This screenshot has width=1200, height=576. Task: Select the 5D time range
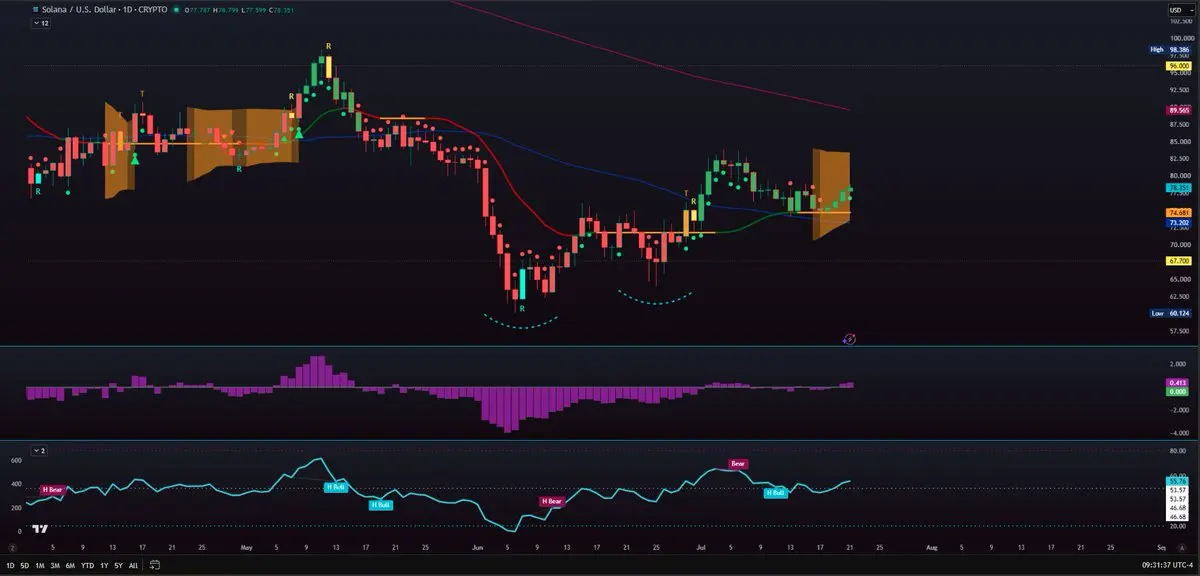[x=25, y=565]
